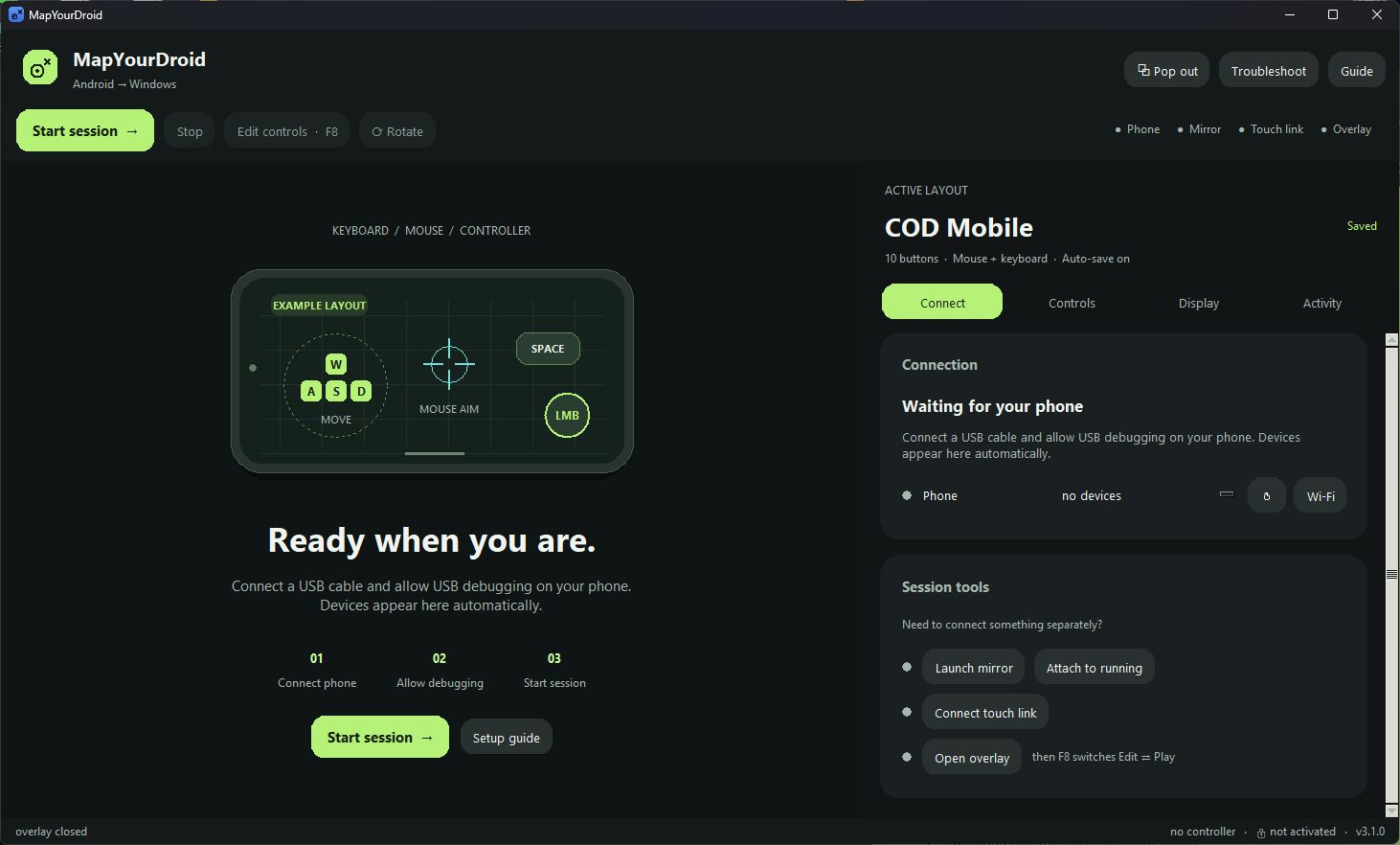Click Connect touch link

(985, 713)
